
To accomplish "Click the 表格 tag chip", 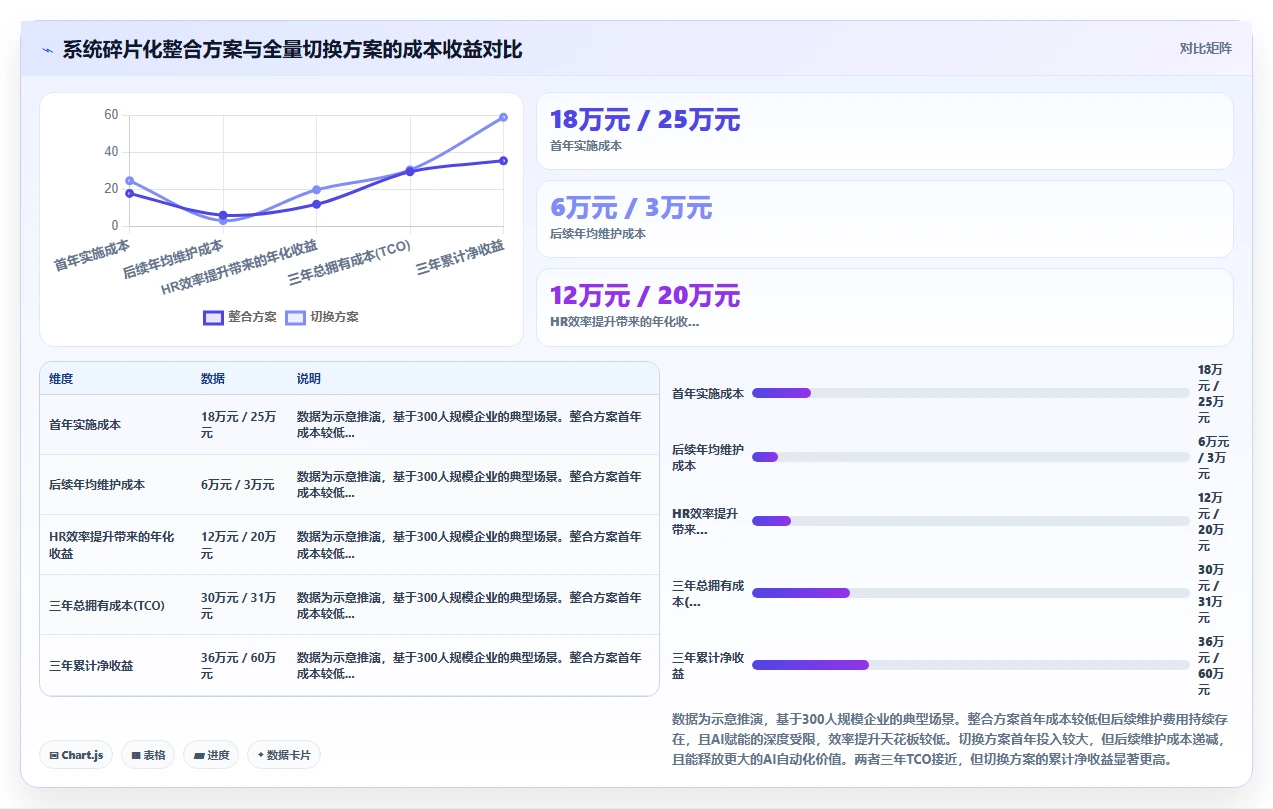I will 149,755.
